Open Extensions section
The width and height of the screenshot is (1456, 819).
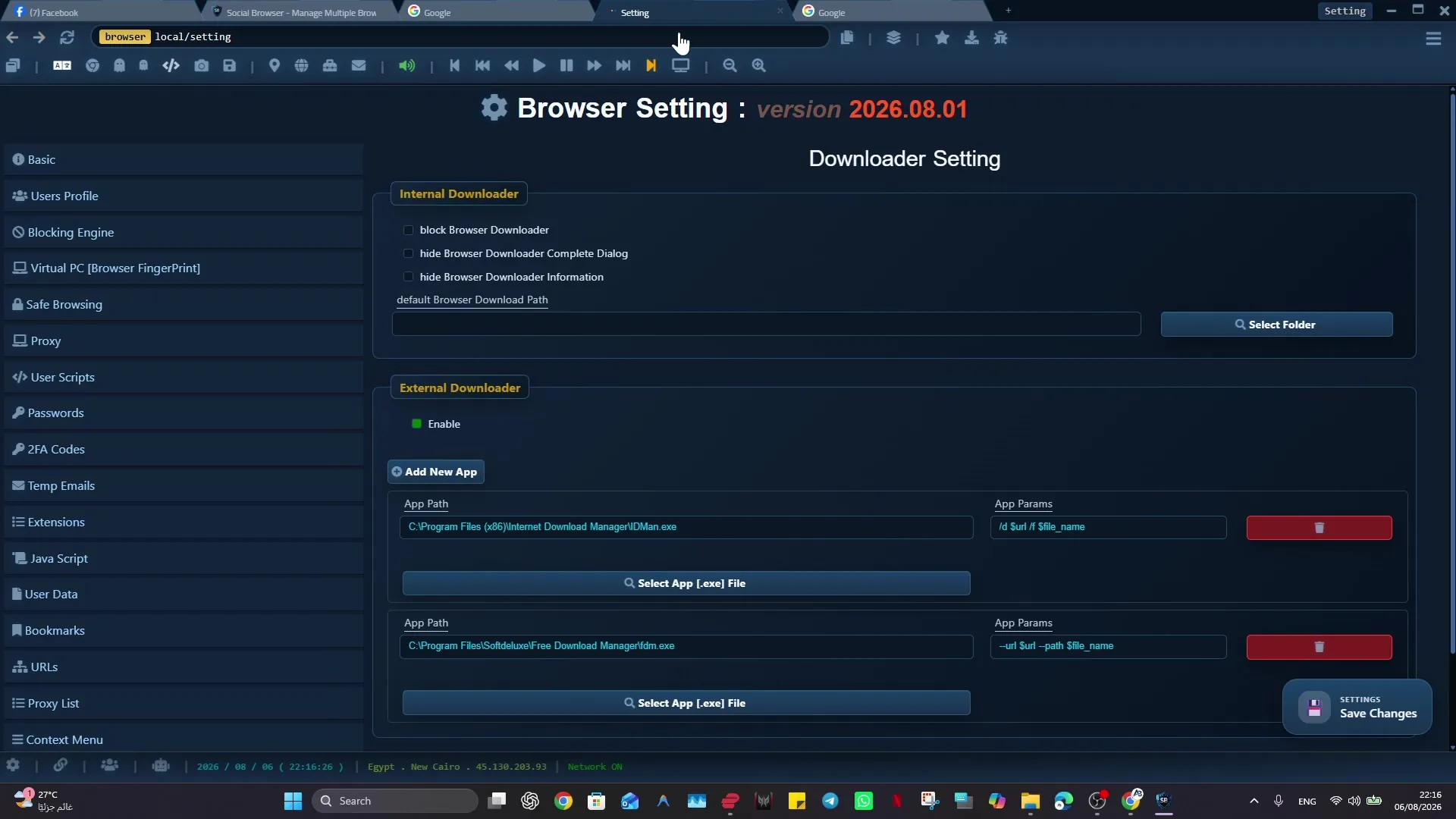184,522
